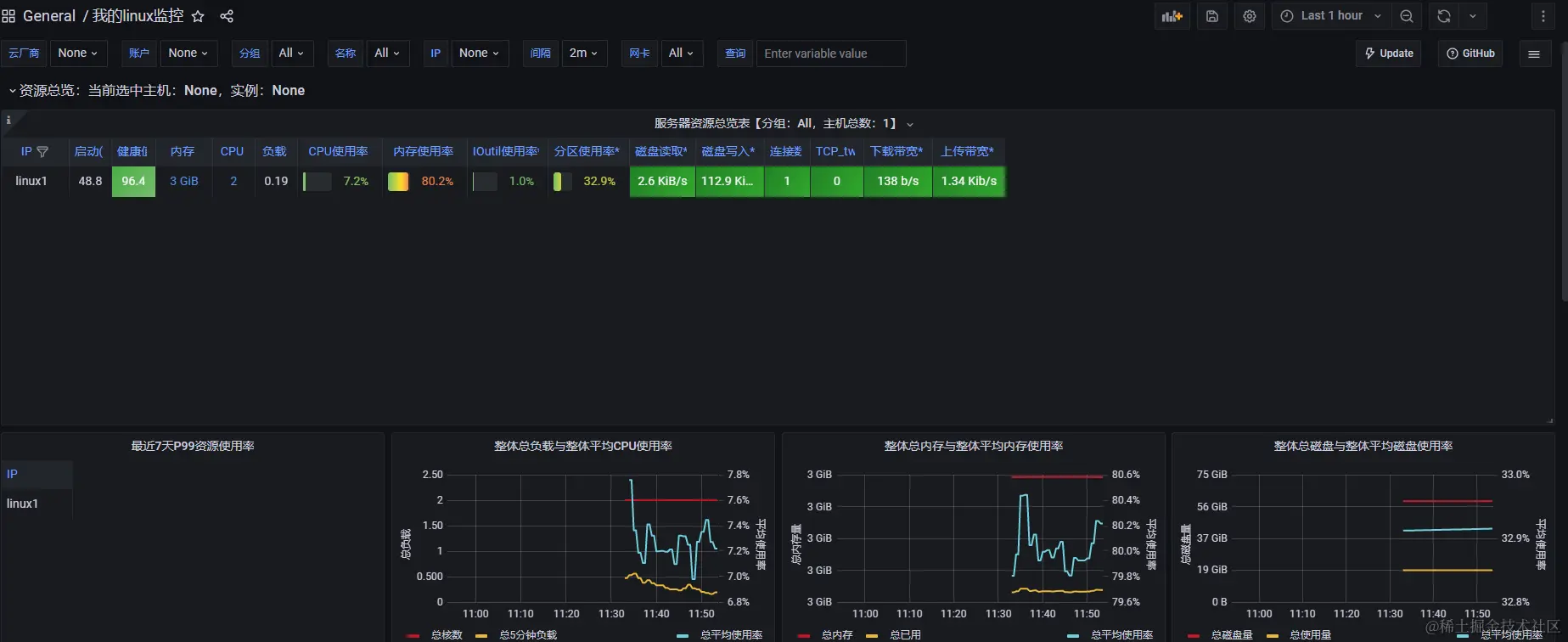Image resolution: width=1568 pixels, height=642 pixels.
Task: Open dashboard settings gear
Action: pos(1250,16)
